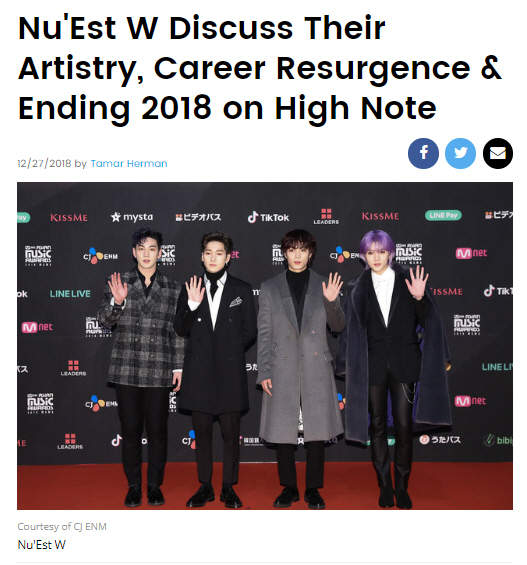This screenshot has height=565, width=527.
Task: Click the bibi logo in photo corner
Action: (499, 440)
